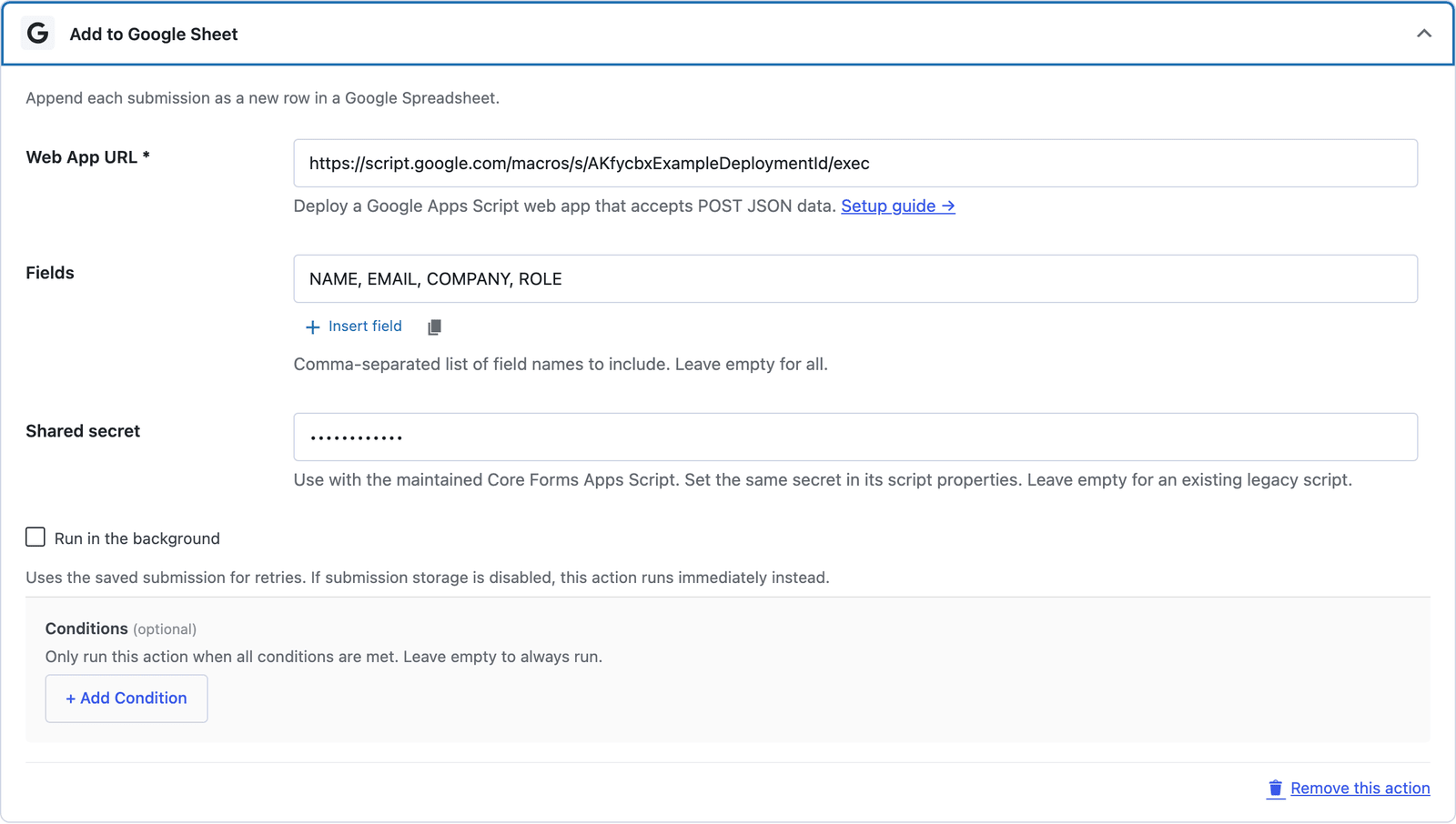
Task: Focus the Fields input with NAME, EMAIL
Action: click(x=855, y=279)
